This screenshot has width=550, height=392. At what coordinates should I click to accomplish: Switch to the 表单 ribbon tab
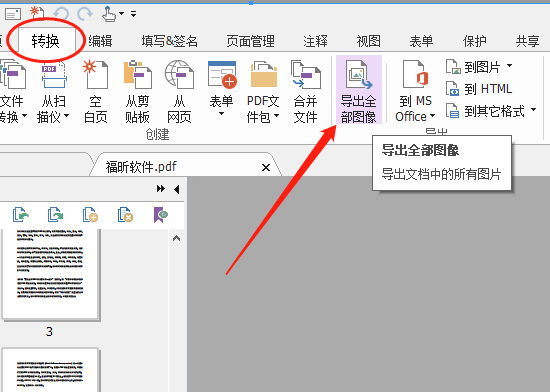(421, 41)
